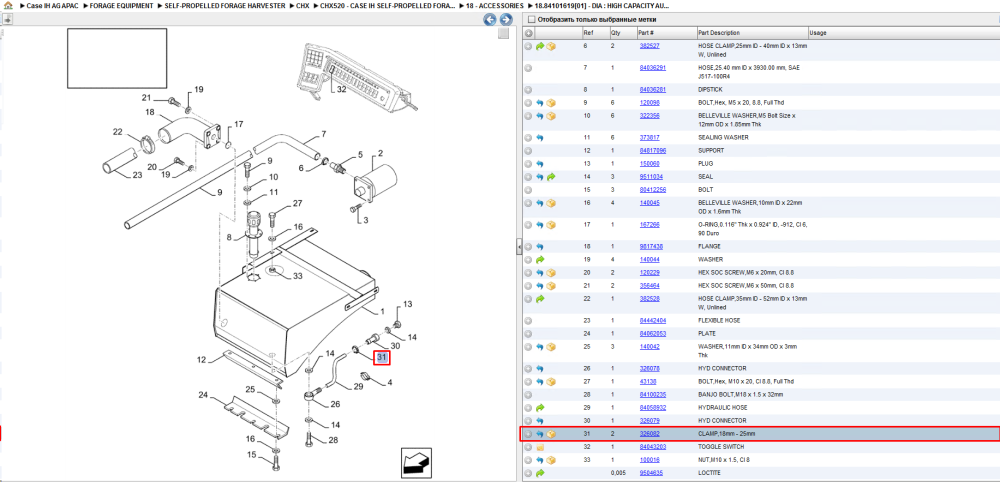The width and height of the screenshot is (1000, 482).
Task: Click the small square button atop the diagram
Action: click(503, 33)
